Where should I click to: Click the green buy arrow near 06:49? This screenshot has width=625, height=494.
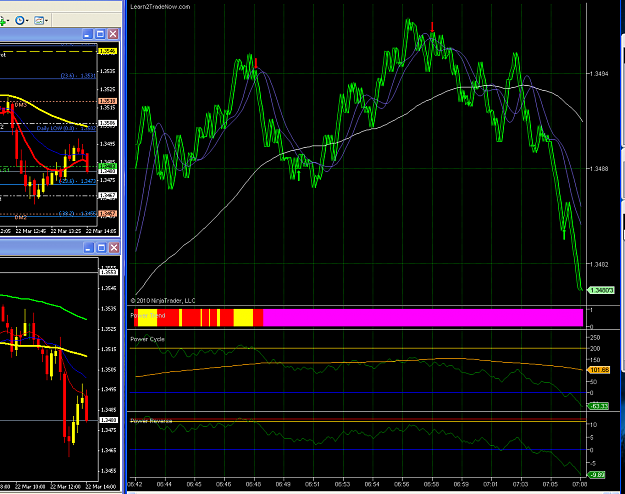point(299,175)
